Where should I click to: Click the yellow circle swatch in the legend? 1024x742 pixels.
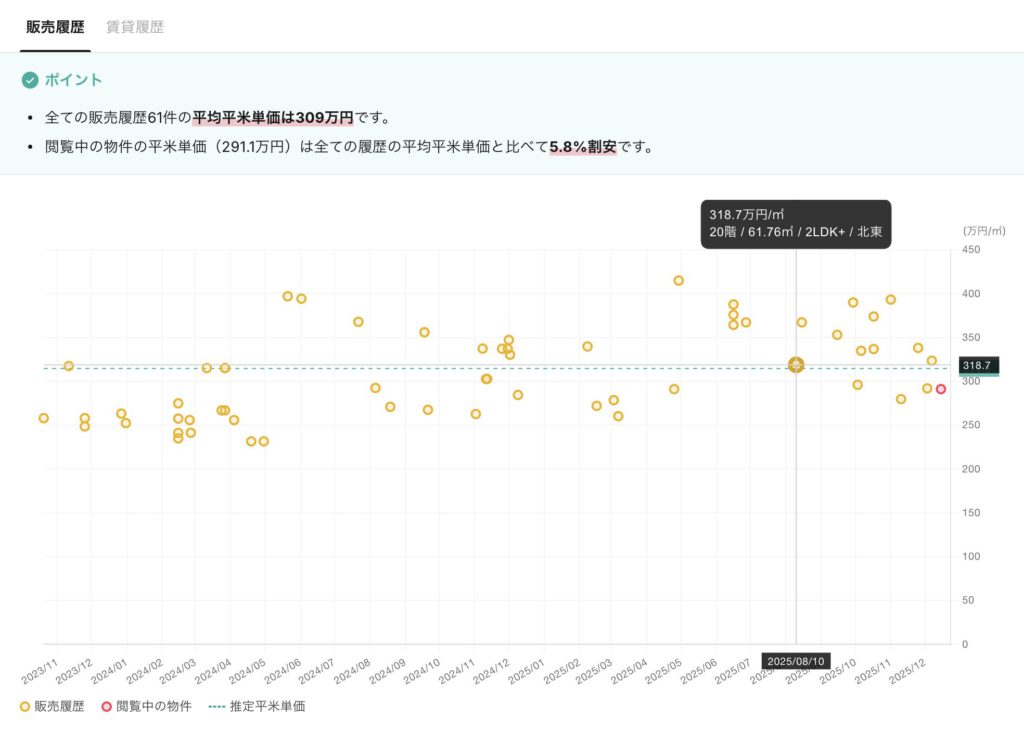pos(25,706)
